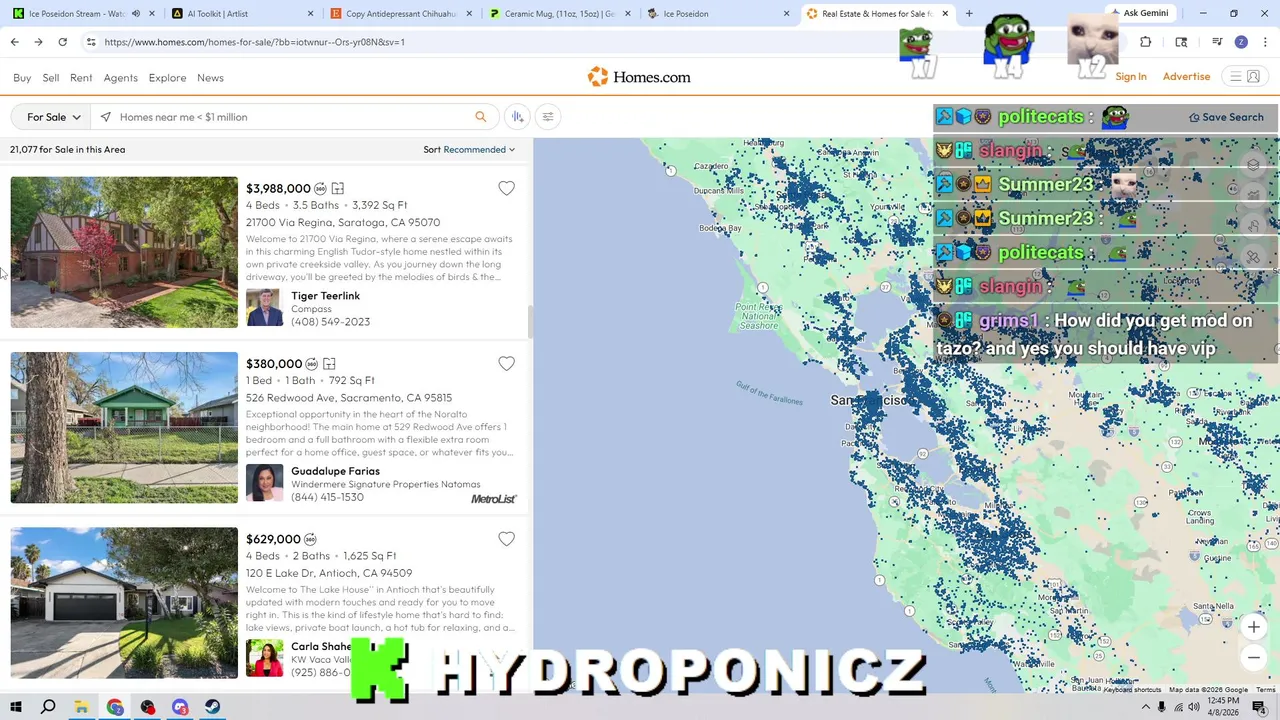Click the listings panel scrollbar

pos(529,322)
